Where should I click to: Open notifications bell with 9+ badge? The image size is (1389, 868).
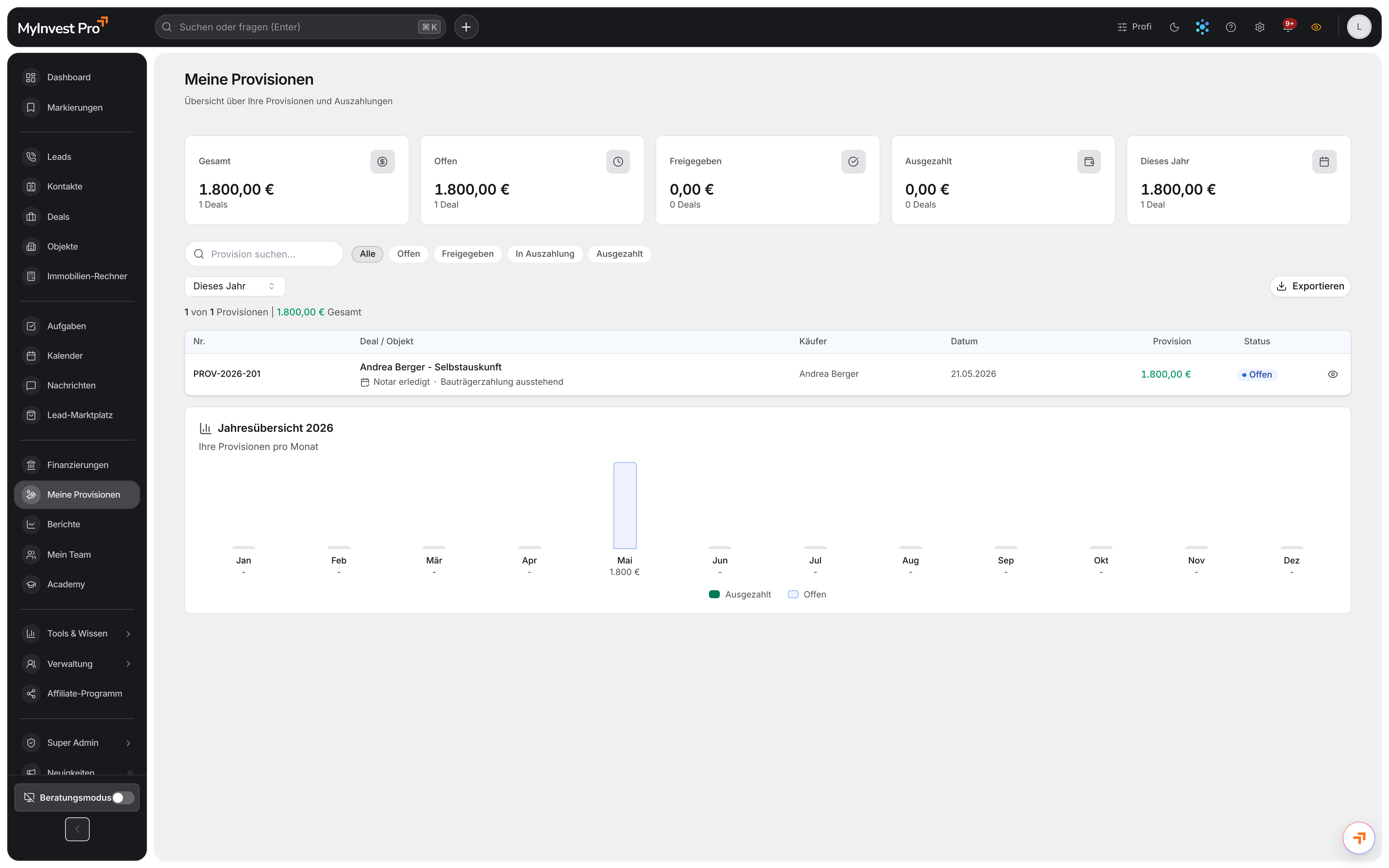[1288, 27]
